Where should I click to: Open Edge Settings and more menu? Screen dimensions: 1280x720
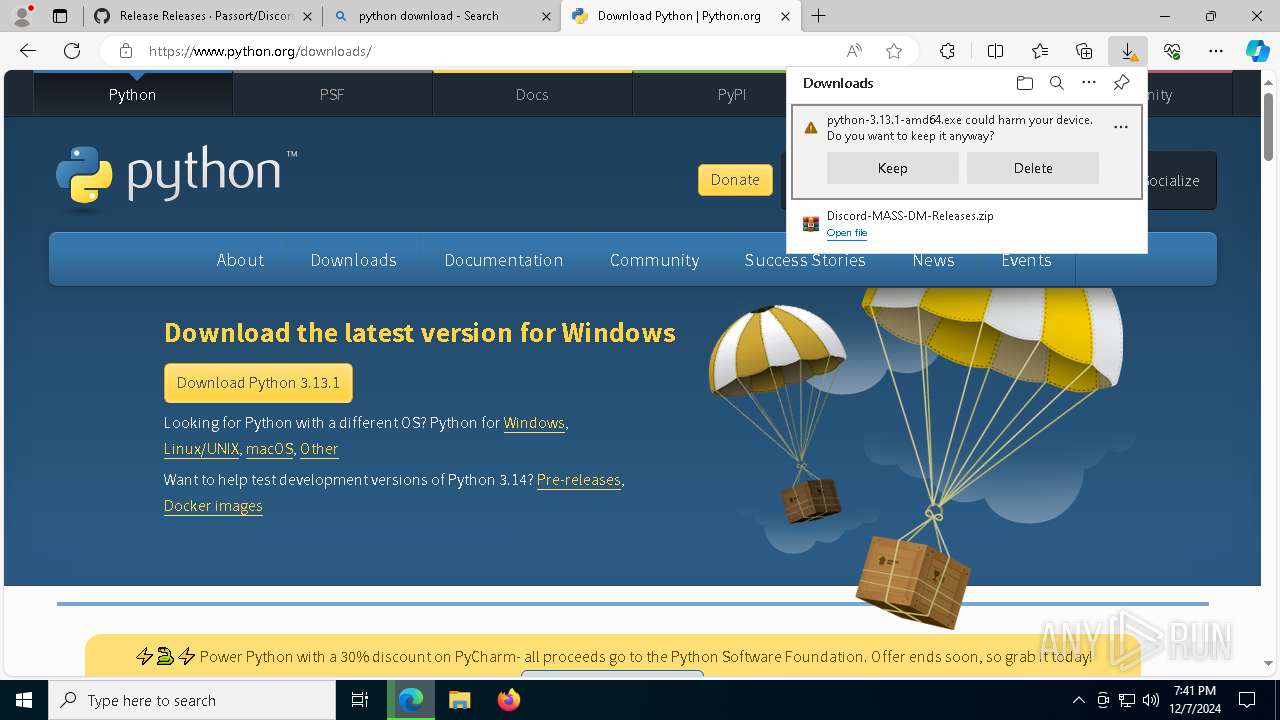coord(1216,51)
